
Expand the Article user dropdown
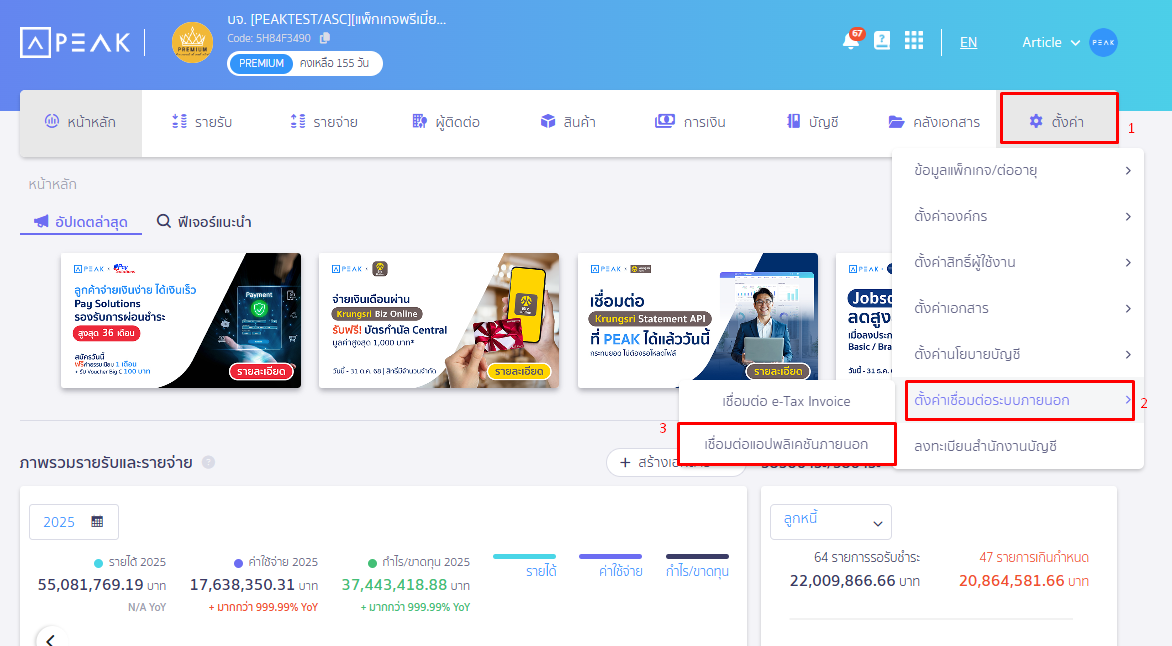[1050, 42]
